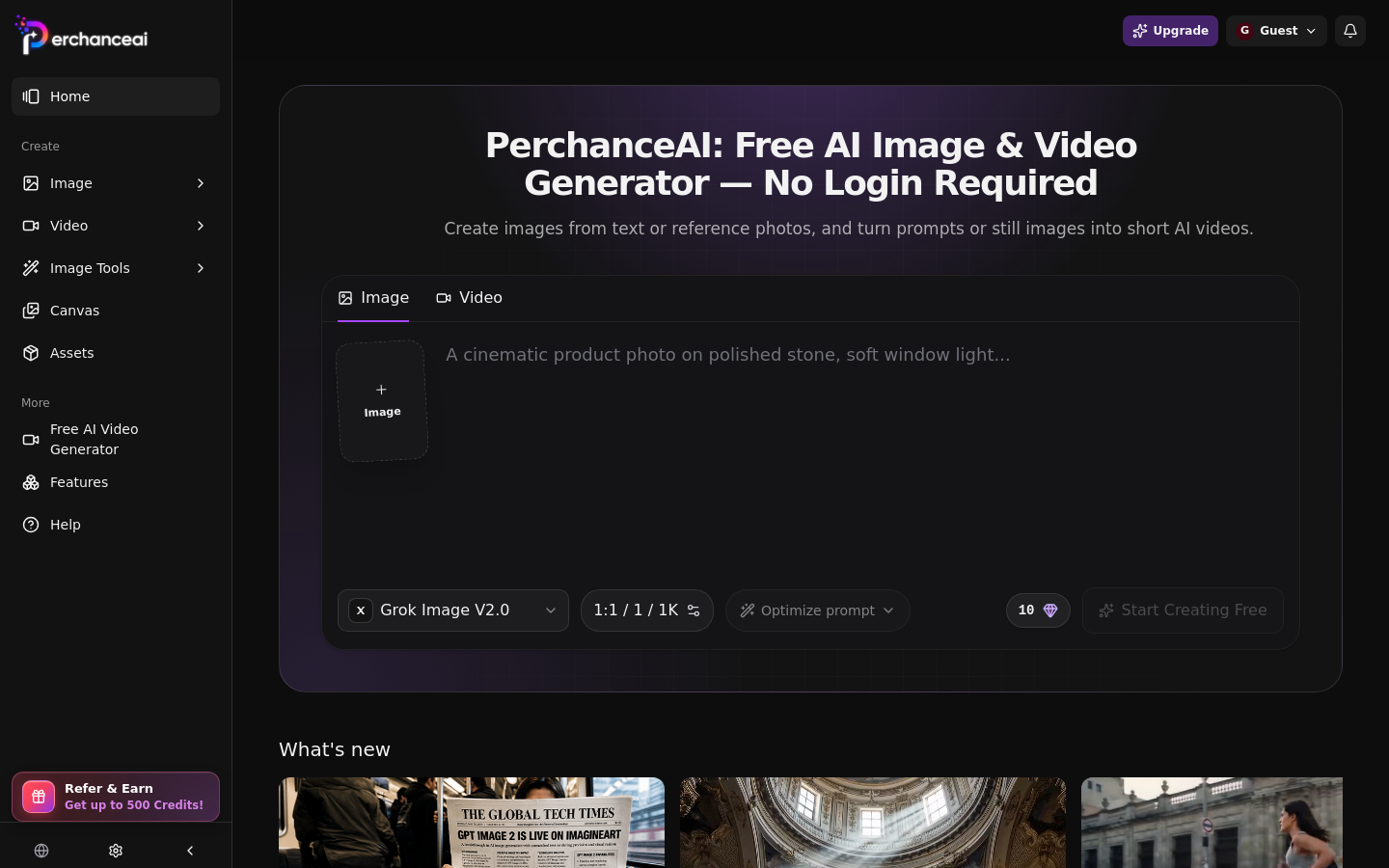Open settings gear in sidebar footer

116,851
